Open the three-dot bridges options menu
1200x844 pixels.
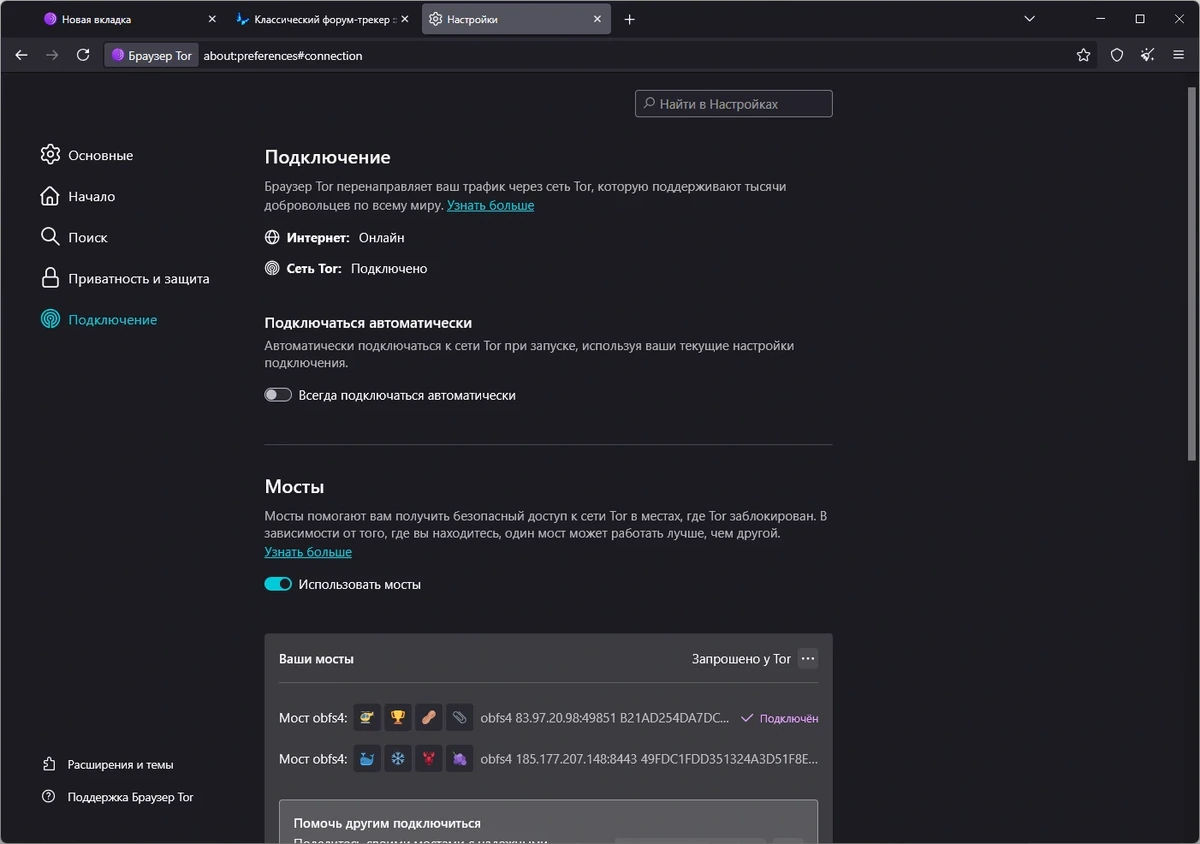[808, 659]
